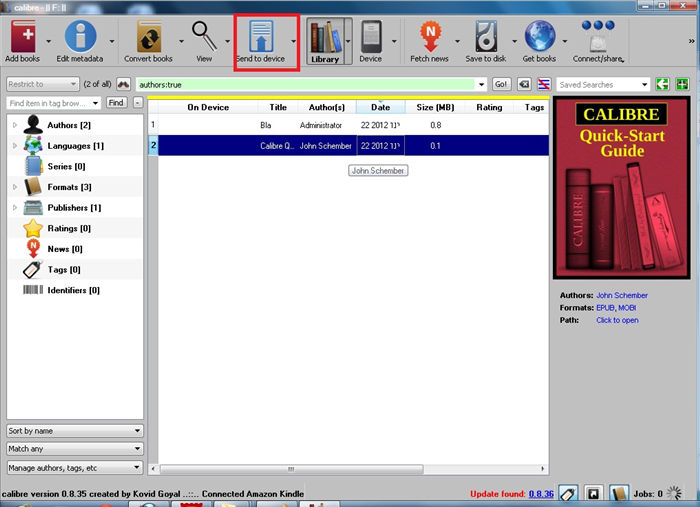The image size is (700, 507).
Task: Select Tags [0] in tag browser
Action: pos(64,270)
